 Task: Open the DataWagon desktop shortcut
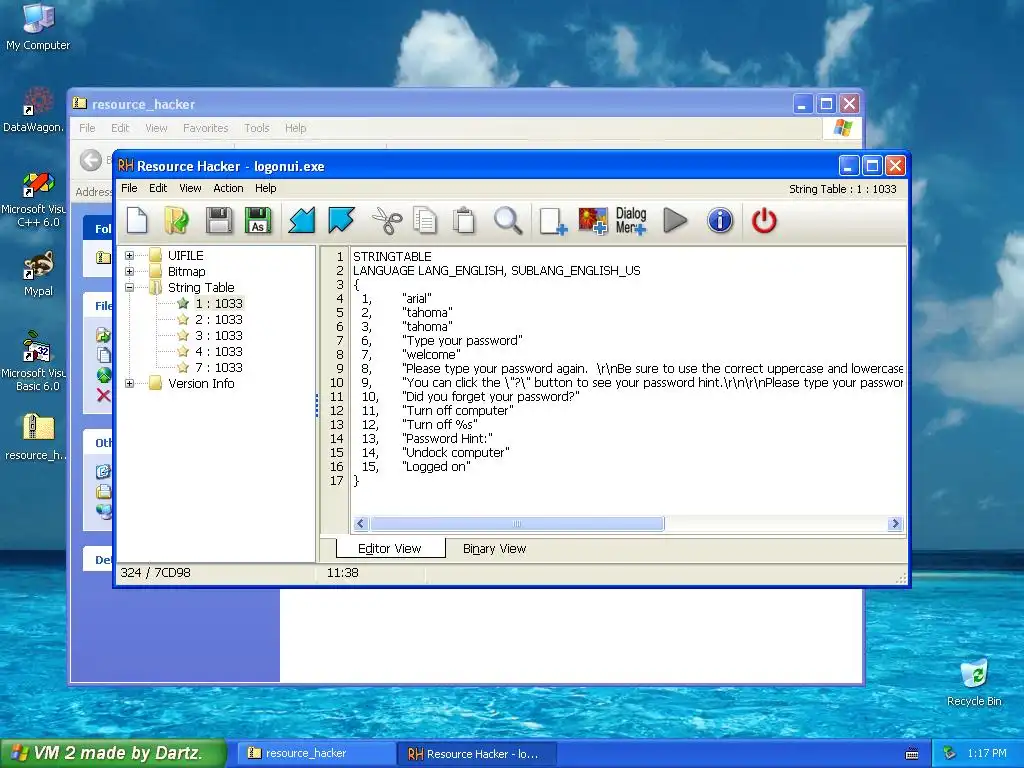pos(33,110)
